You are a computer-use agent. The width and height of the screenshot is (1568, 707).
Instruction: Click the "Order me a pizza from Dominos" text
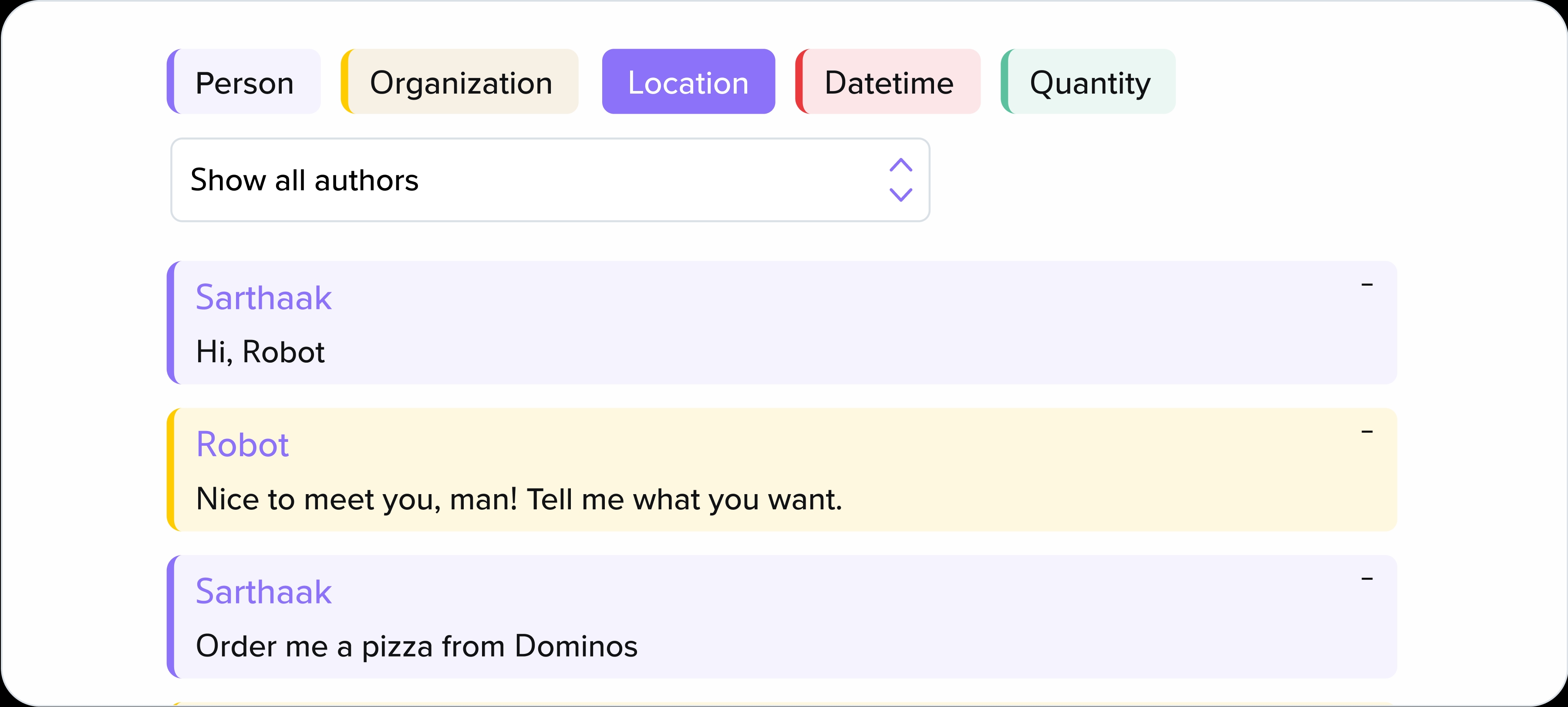[416, 646]
